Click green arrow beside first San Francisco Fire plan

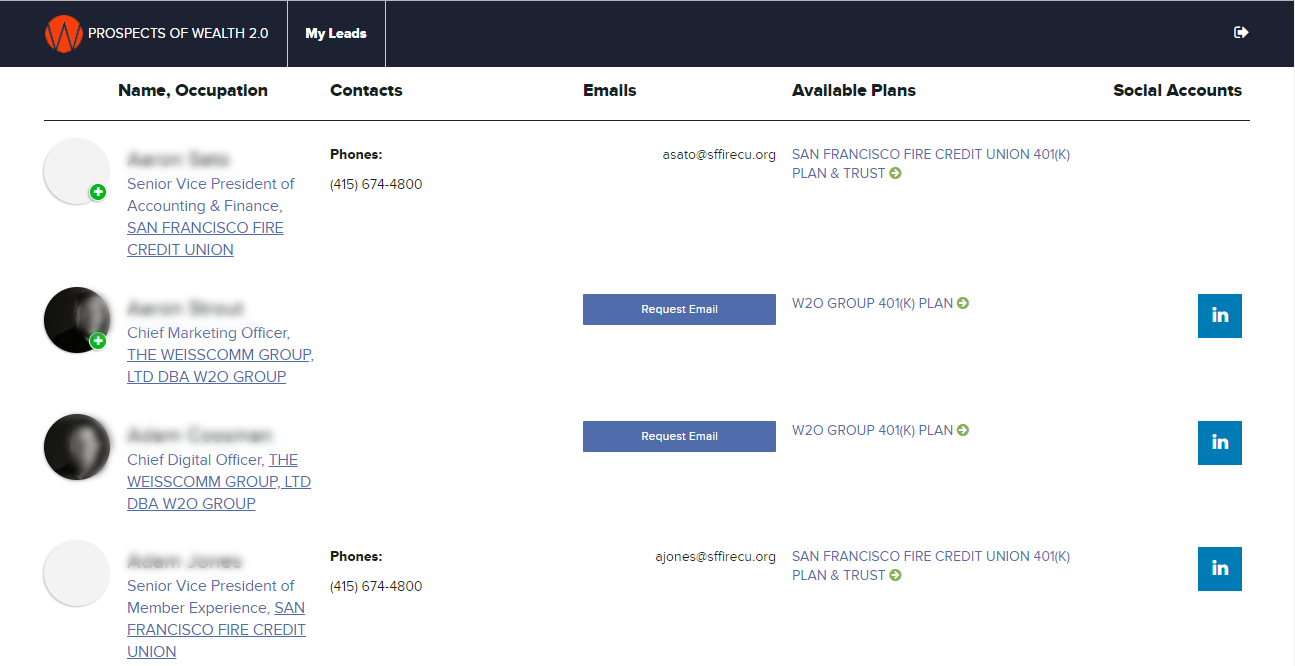pos(896,174)
